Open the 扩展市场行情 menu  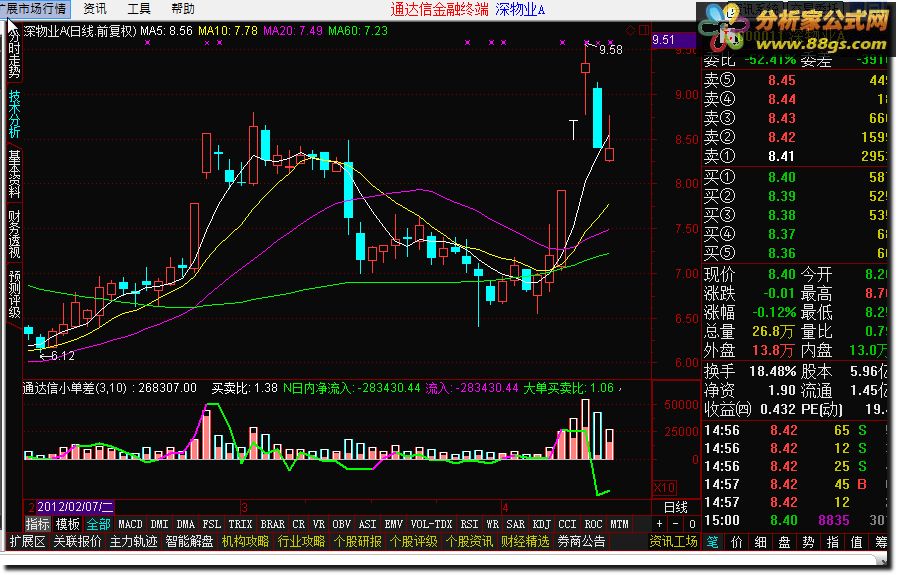(x=36, y=9)
